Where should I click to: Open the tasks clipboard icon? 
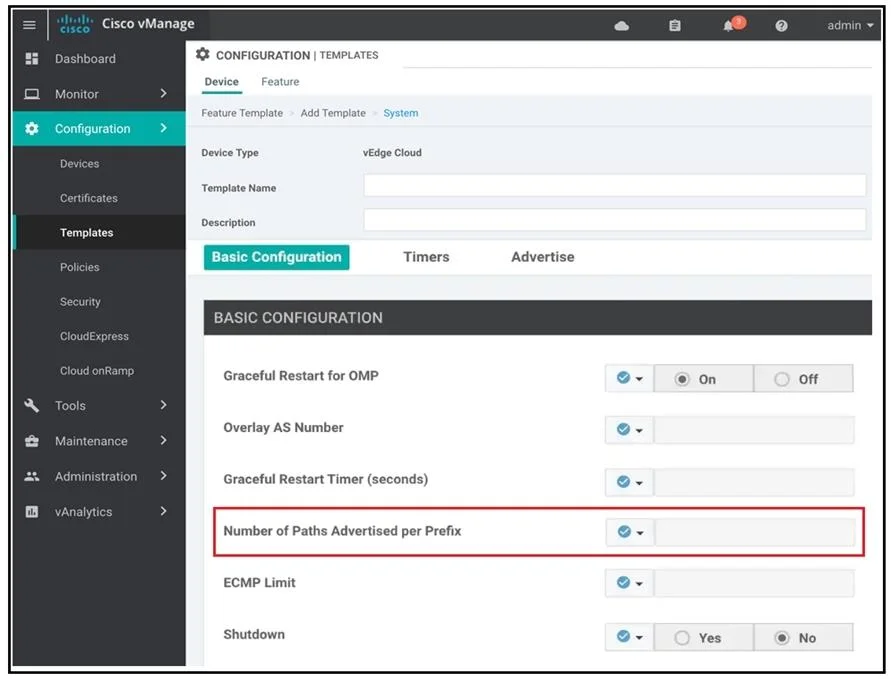[x=675, y=26]
